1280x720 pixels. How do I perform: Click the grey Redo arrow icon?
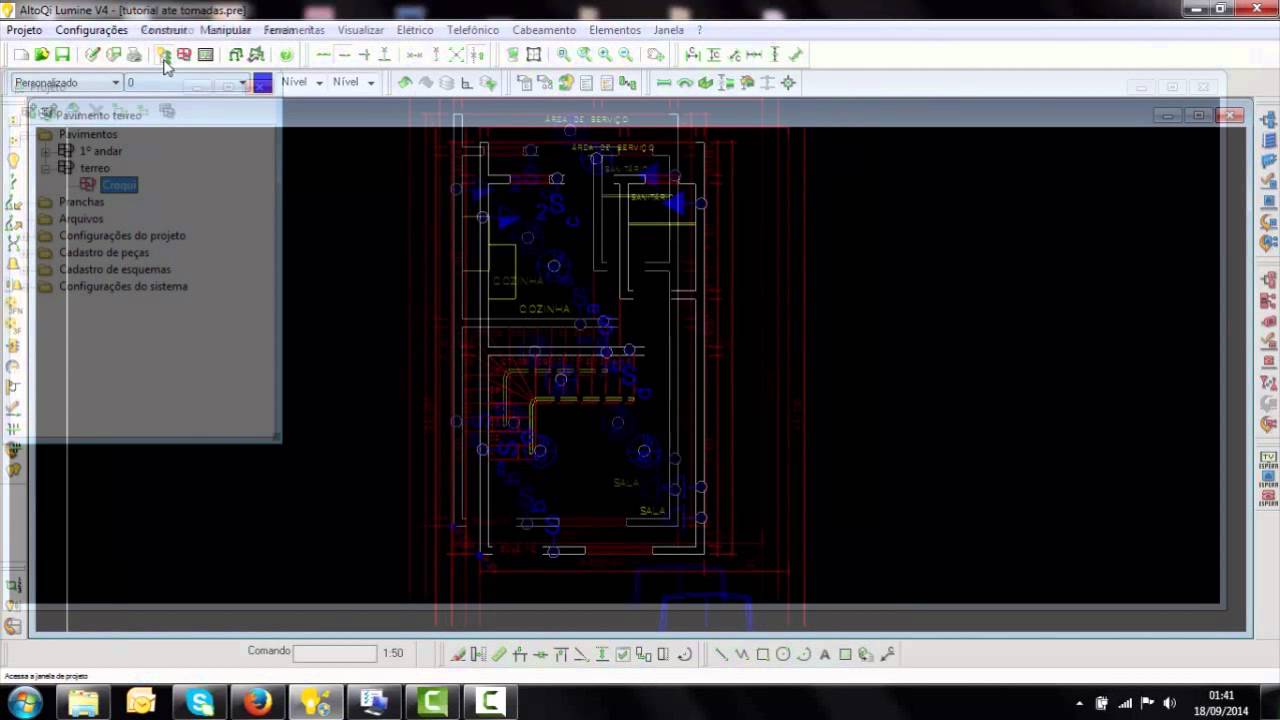click(x=425, y=83)
